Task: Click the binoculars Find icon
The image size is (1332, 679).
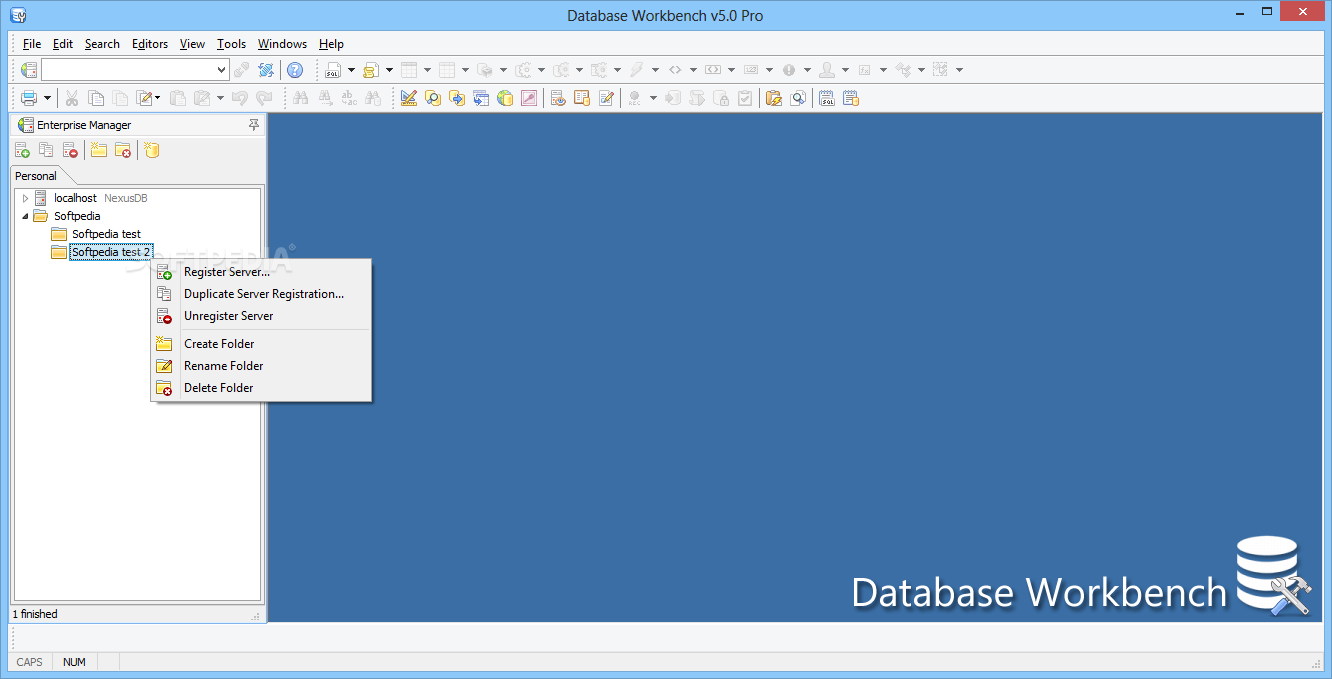Action: tap(300, 98)
